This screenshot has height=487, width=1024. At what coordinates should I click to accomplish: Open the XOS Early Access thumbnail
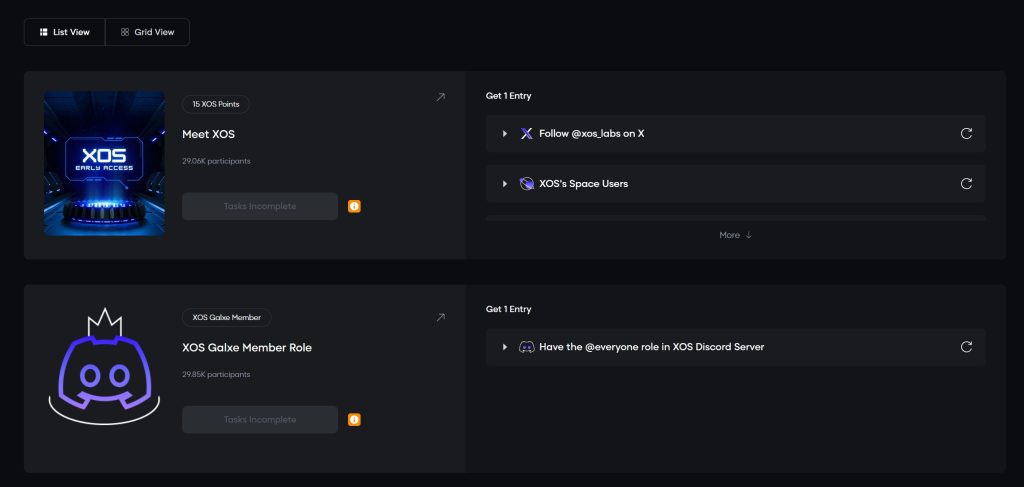104,163
